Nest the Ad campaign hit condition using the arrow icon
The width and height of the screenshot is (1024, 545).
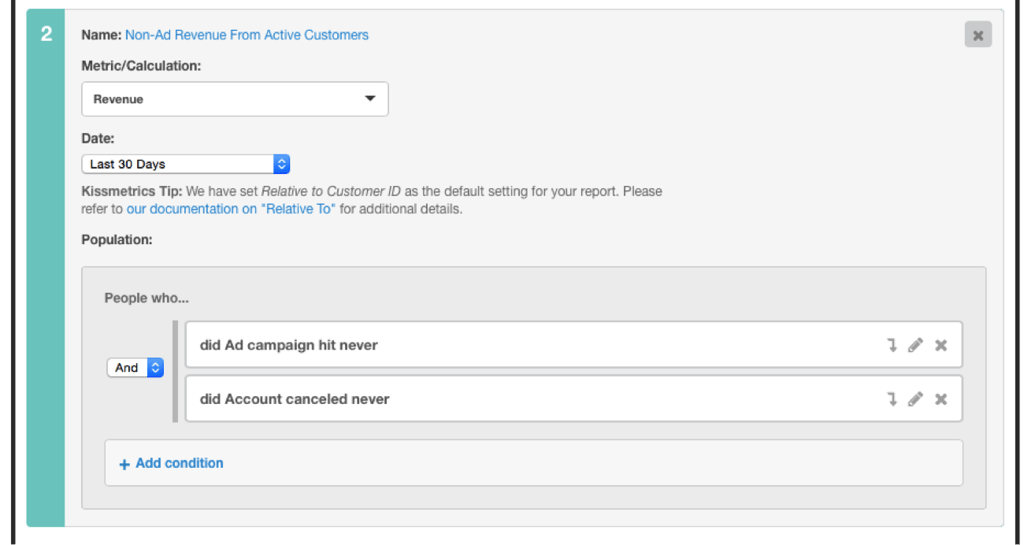point(891,345)
